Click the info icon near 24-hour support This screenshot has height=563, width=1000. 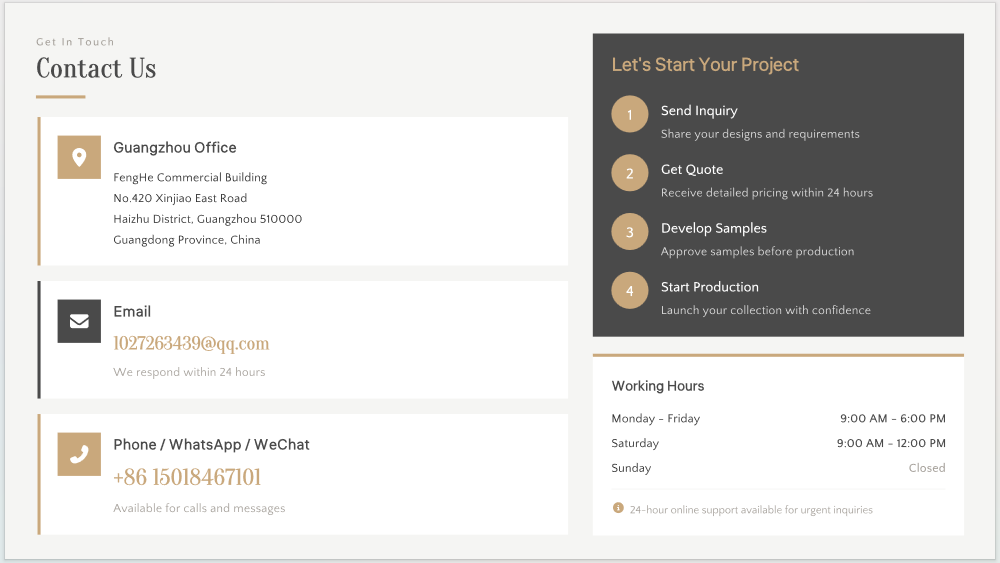pyautogui.click(x=618, y=508)
